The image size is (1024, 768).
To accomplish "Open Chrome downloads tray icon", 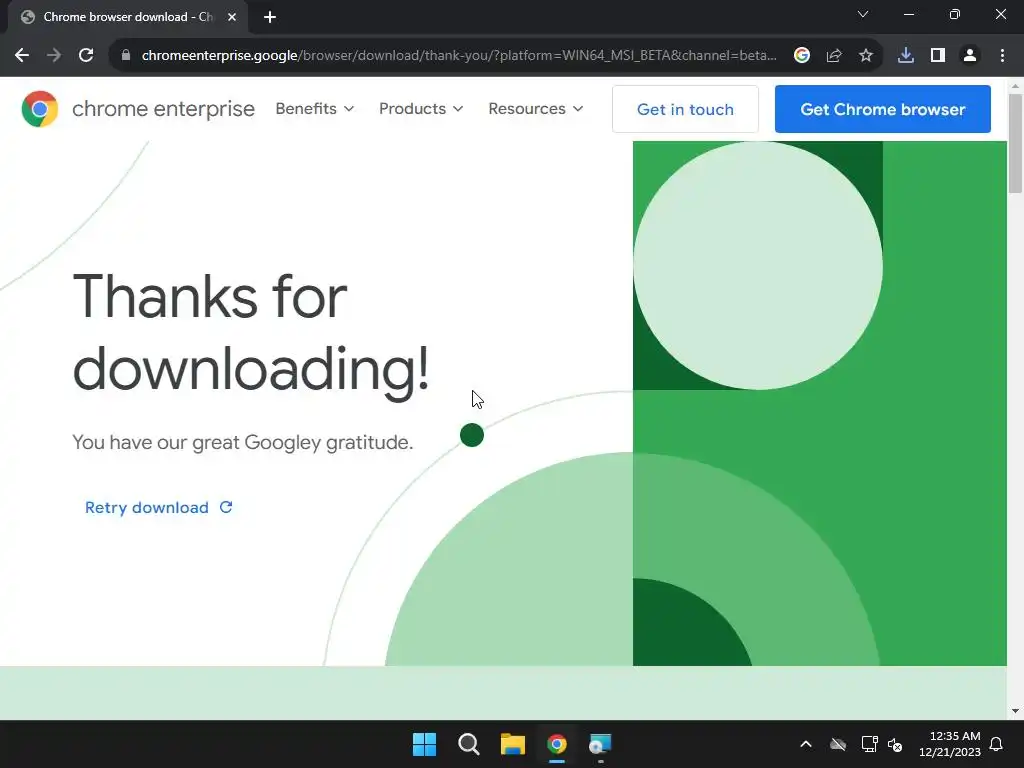I will click(906, 56).
